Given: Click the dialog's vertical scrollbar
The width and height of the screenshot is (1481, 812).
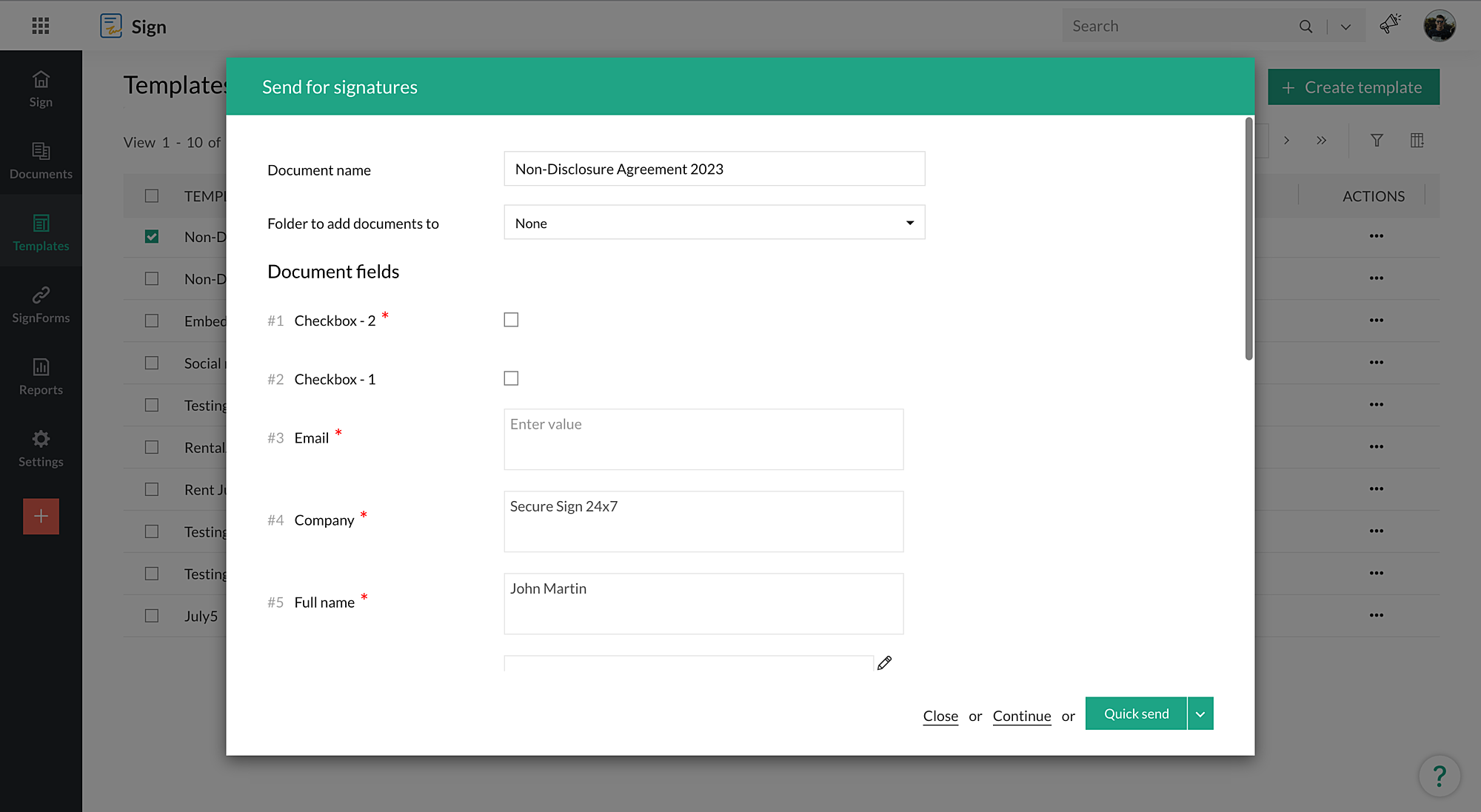Looking at the screenshot, I should (x=1248, y=240).
